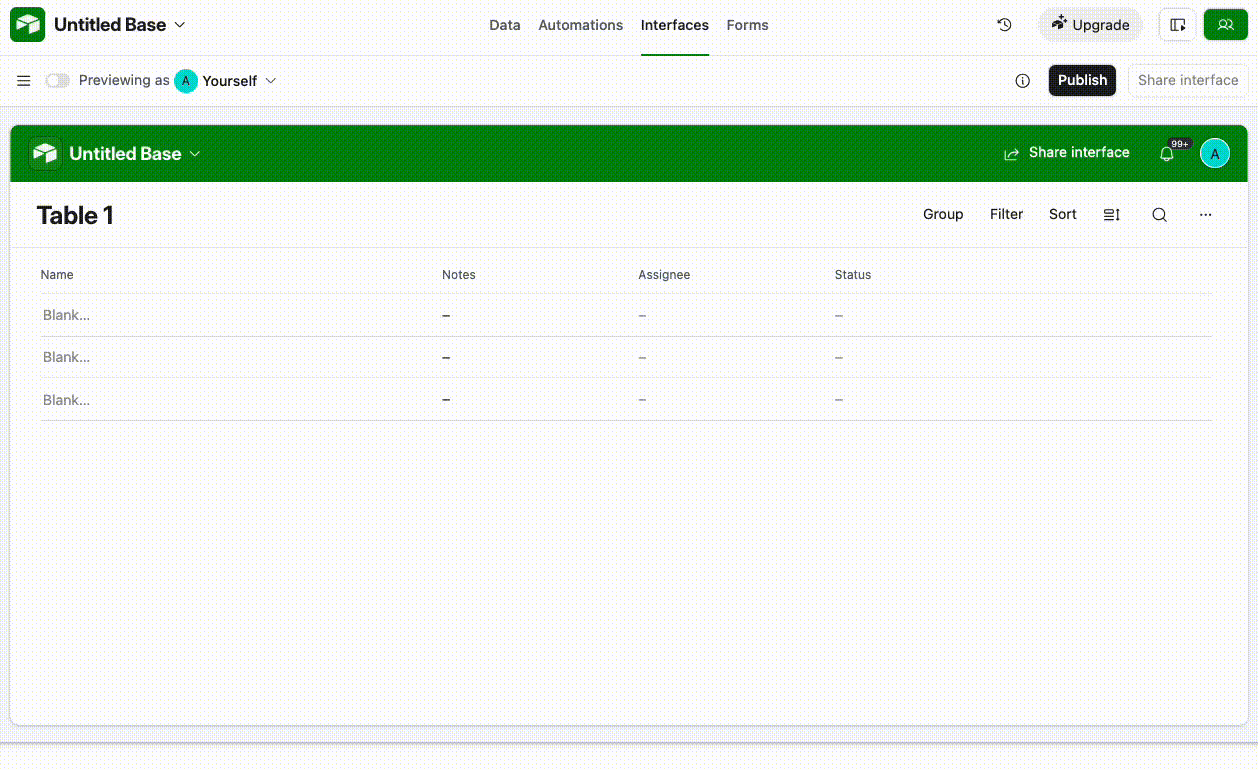
Task: Open interface info via the info icon
Action: [1022, 81]
